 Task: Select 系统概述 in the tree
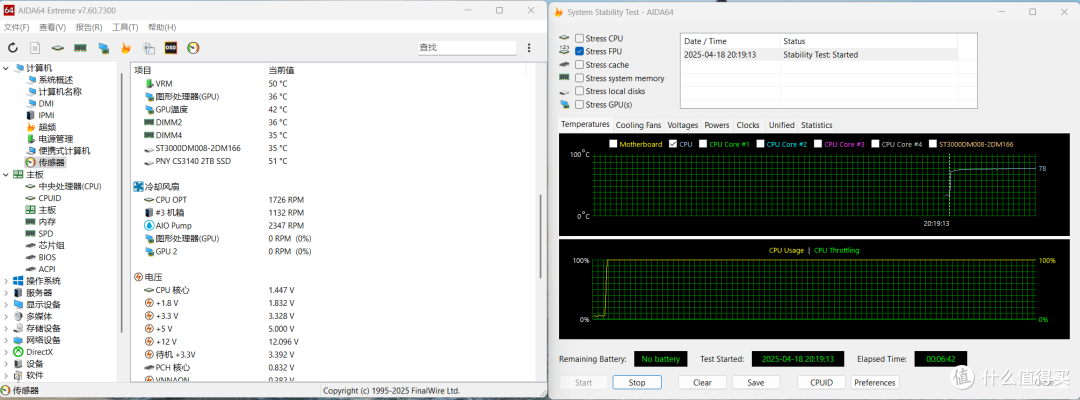[x=56, y=80]
